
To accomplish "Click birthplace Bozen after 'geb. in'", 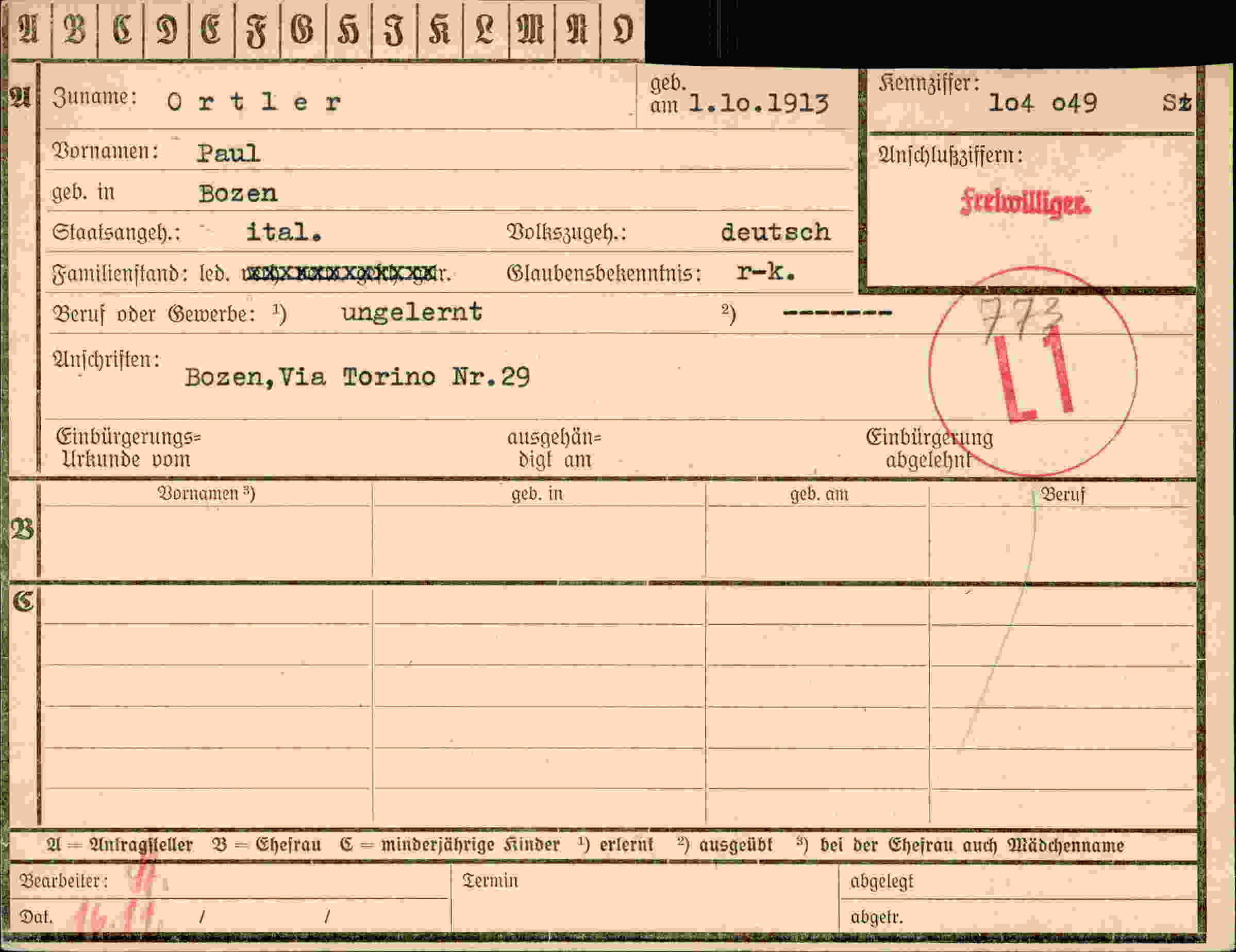I will [x=238, y=194].
